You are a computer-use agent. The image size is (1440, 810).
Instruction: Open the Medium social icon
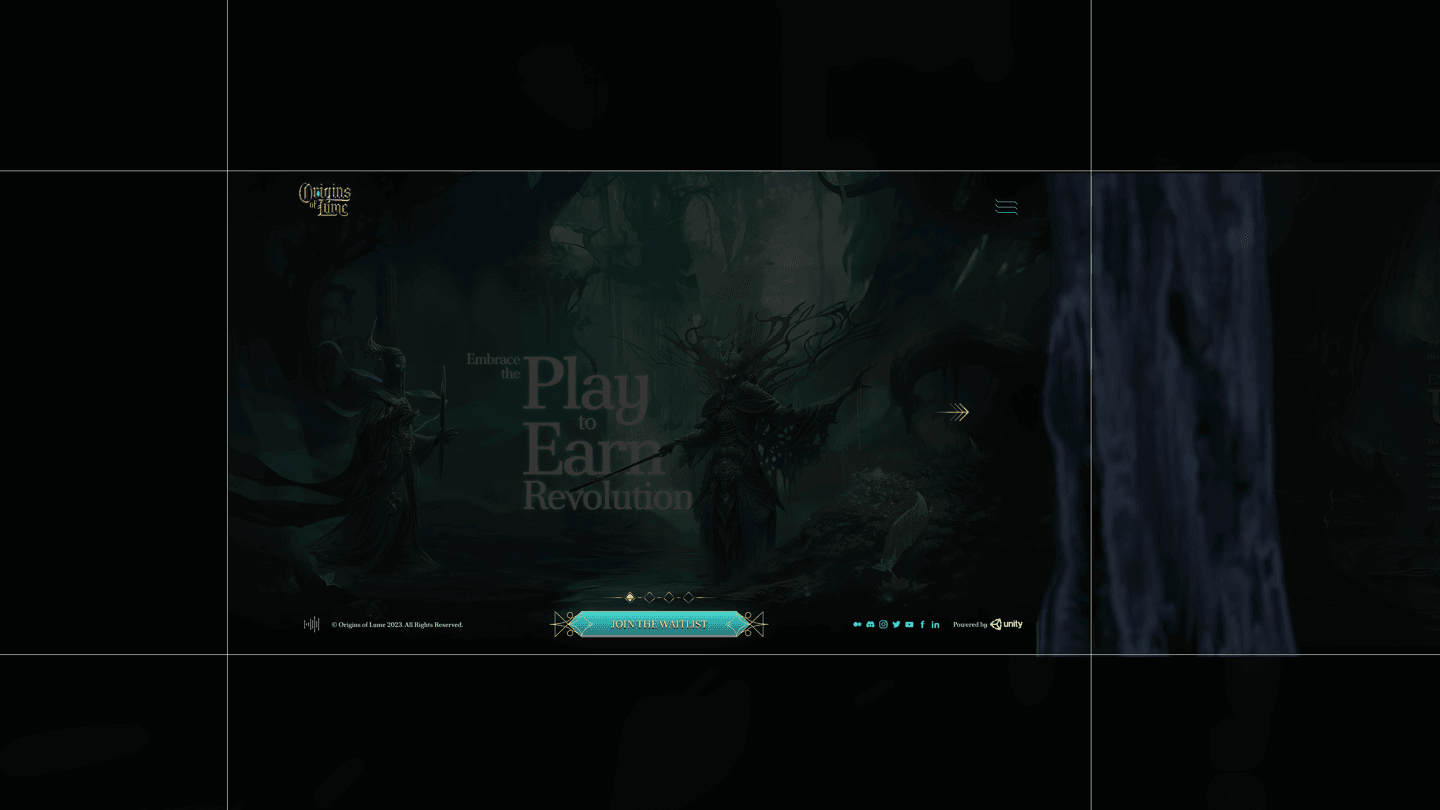pos(857,624)
